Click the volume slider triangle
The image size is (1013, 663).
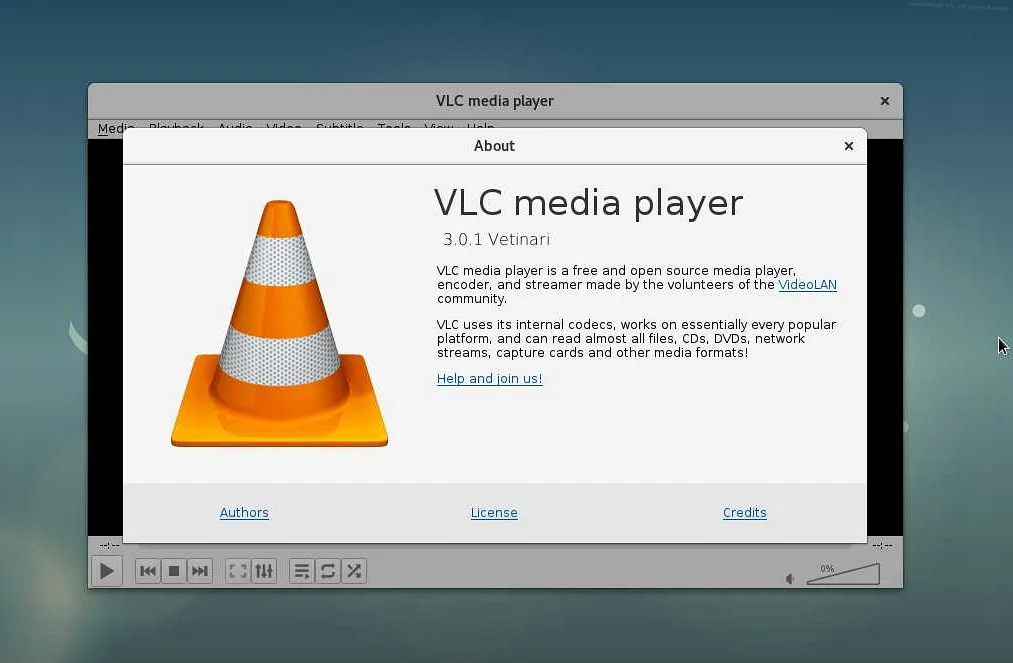coord(843,575)
